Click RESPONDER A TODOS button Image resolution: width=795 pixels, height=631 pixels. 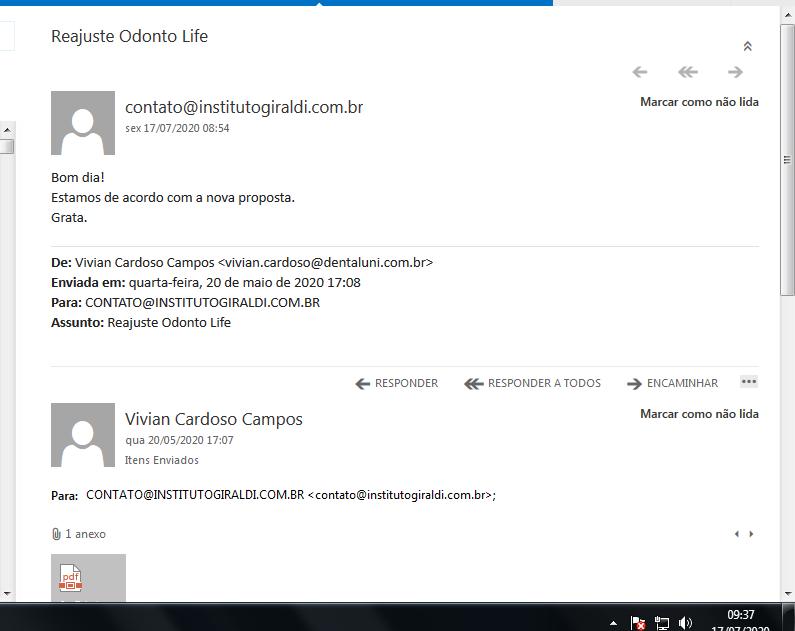[x=532, y=383]
